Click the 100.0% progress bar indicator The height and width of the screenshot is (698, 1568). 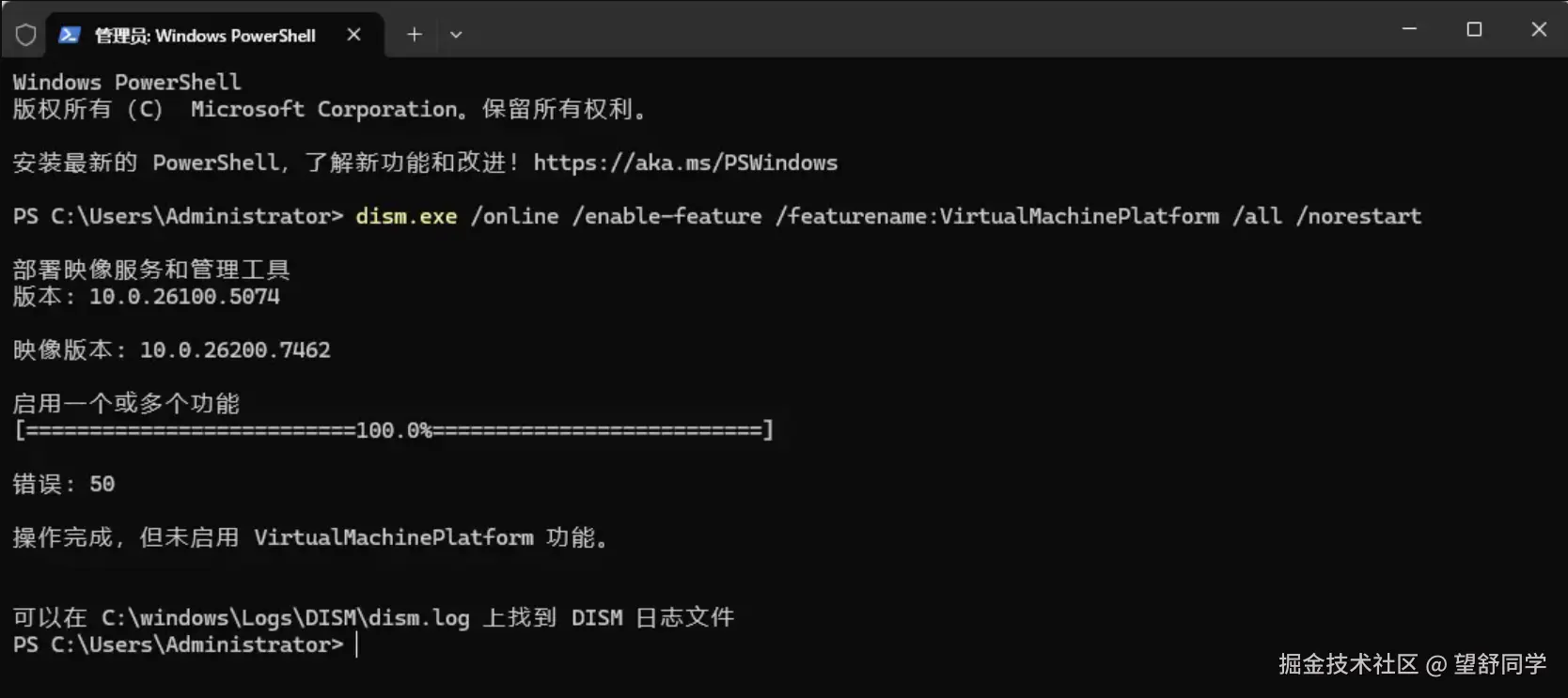pos(394,430)
